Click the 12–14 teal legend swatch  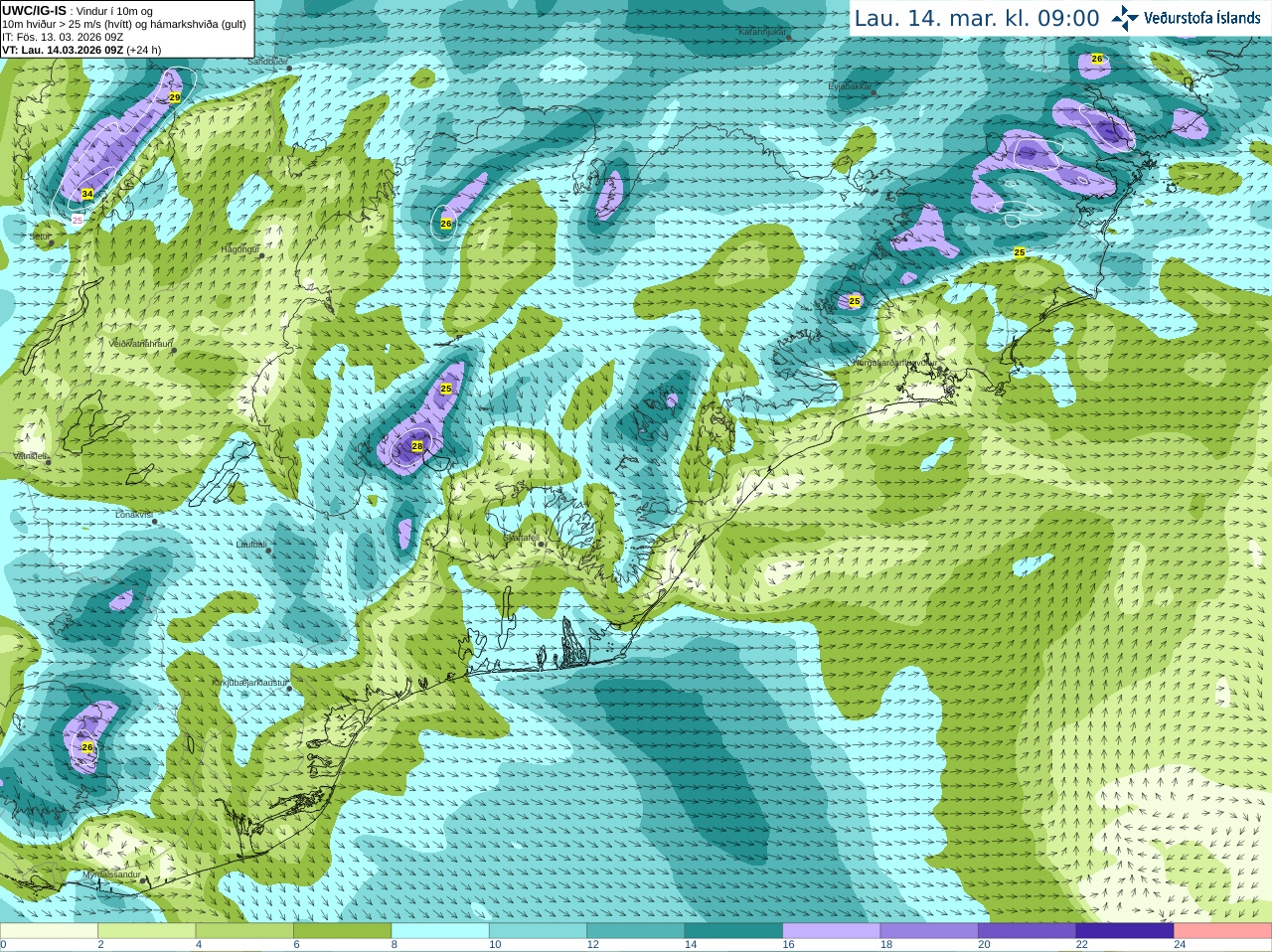pyautogui.click(x=636, y=931)
